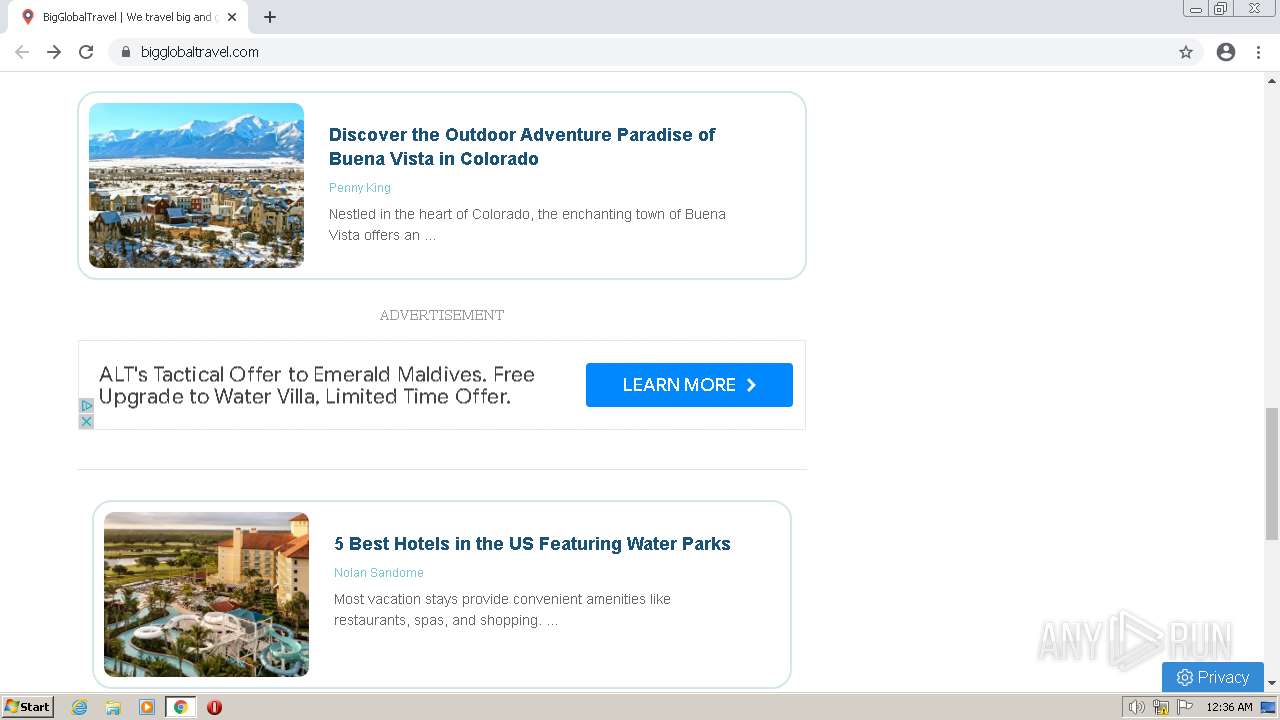Open 5 Best Hotels Featuring Water Parks article
1280x720 pixels.
pyautogui.click(x=532, y=544)
